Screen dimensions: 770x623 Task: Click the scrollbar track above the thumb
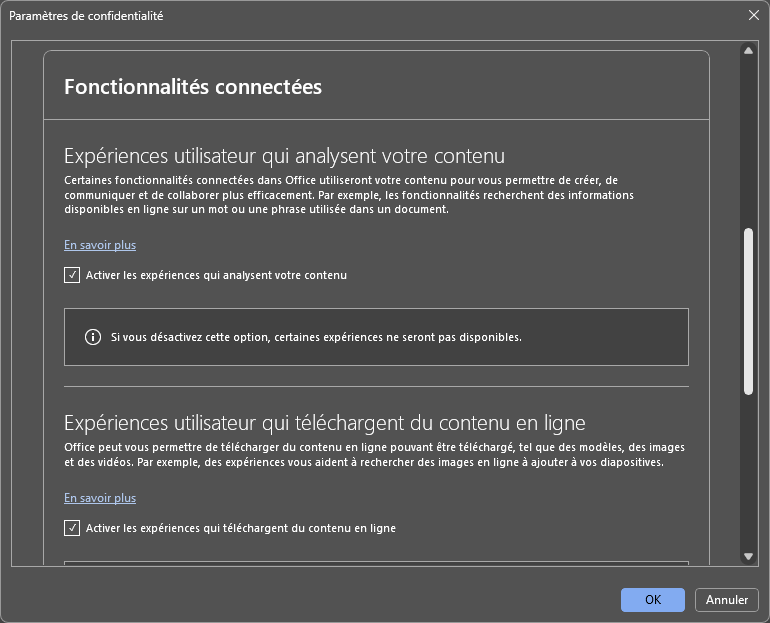tap(748, 140)
